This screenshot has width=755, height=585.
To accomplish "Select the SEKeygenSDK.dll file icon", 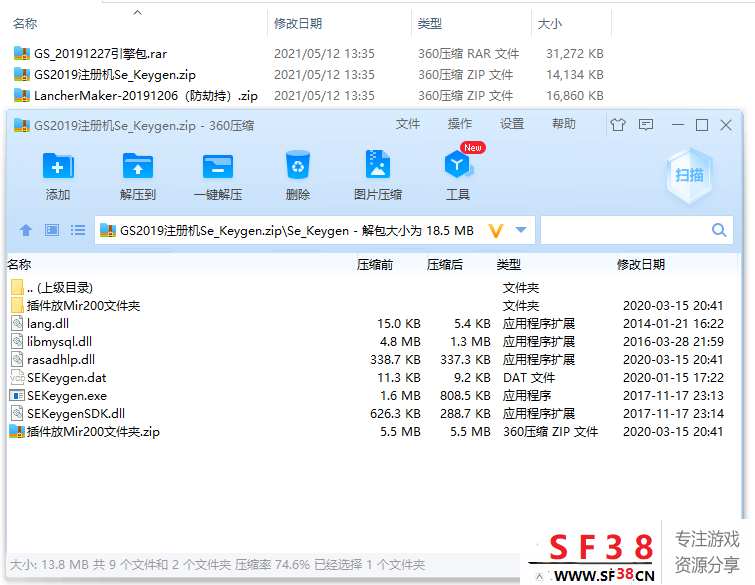I will [17, 413].
